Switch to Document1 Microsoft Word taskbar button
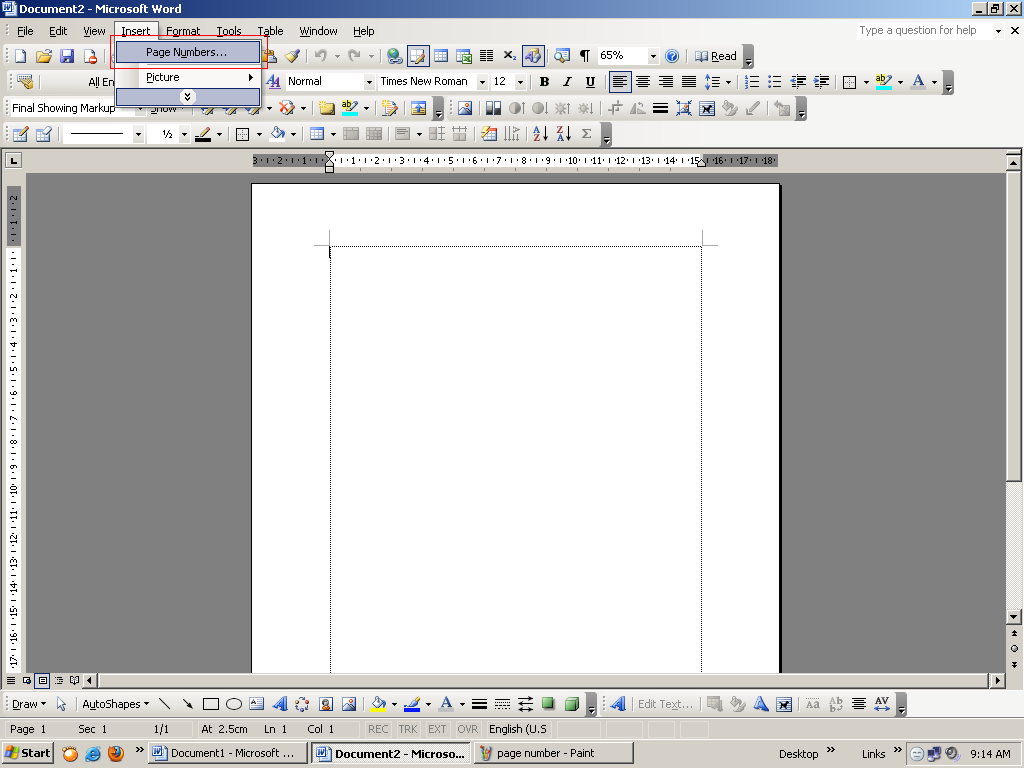 tap(228, 753)
